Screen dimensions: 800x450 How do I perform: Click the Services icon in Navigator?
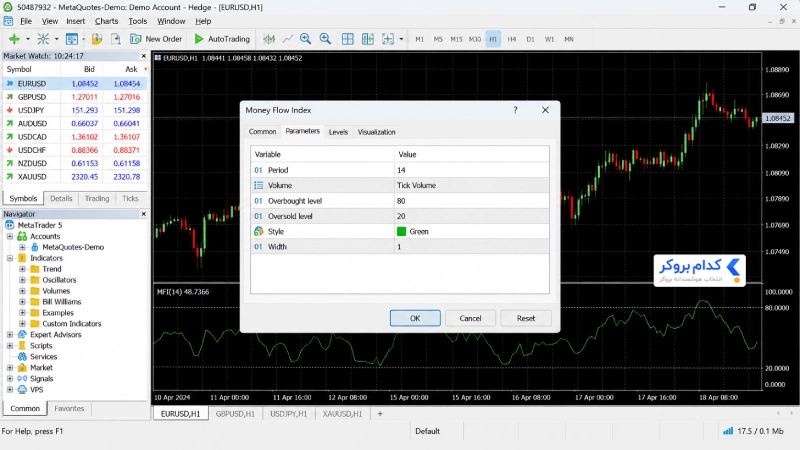click(x=22, y=357)
